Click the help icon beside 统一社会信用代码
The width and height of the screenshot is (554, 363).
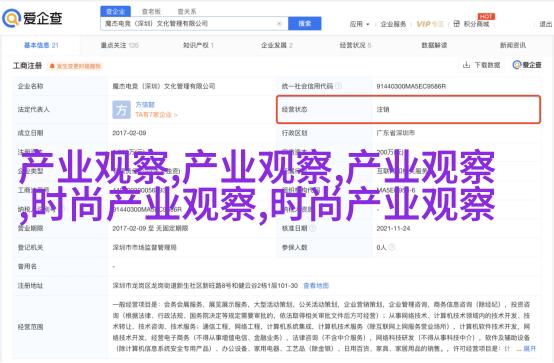[x=338, y=86]
